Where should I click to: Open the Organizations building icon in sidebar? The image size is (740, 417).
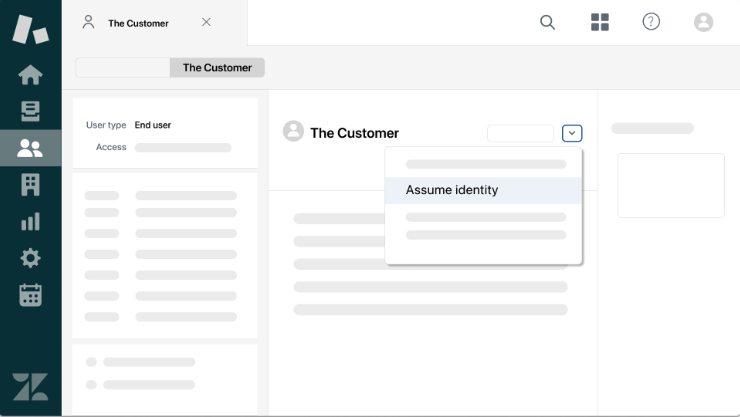tap(30, 184)
